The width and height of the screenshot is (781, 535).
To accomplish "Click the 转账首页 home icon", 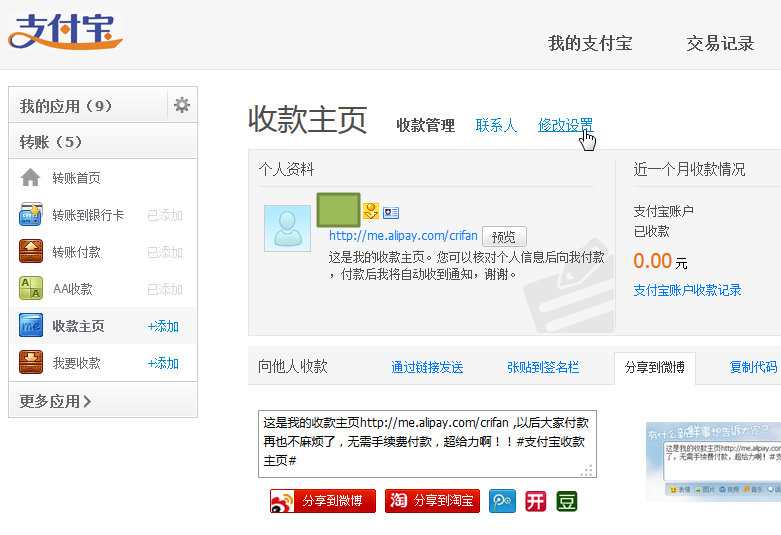I will coord(30,177).
